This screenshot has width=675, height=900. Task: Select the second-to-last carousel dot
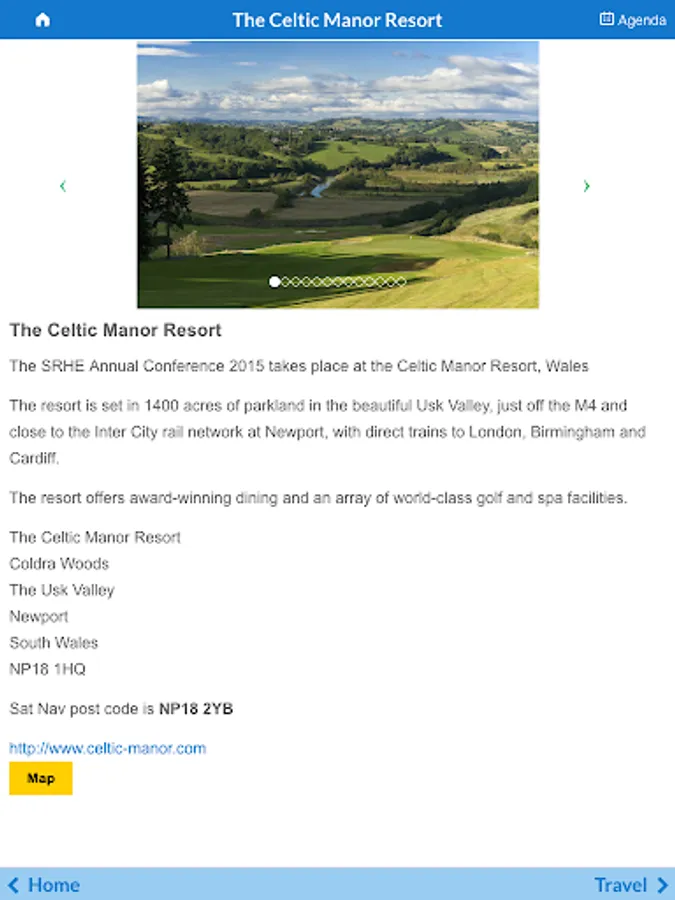pos(390,282)
